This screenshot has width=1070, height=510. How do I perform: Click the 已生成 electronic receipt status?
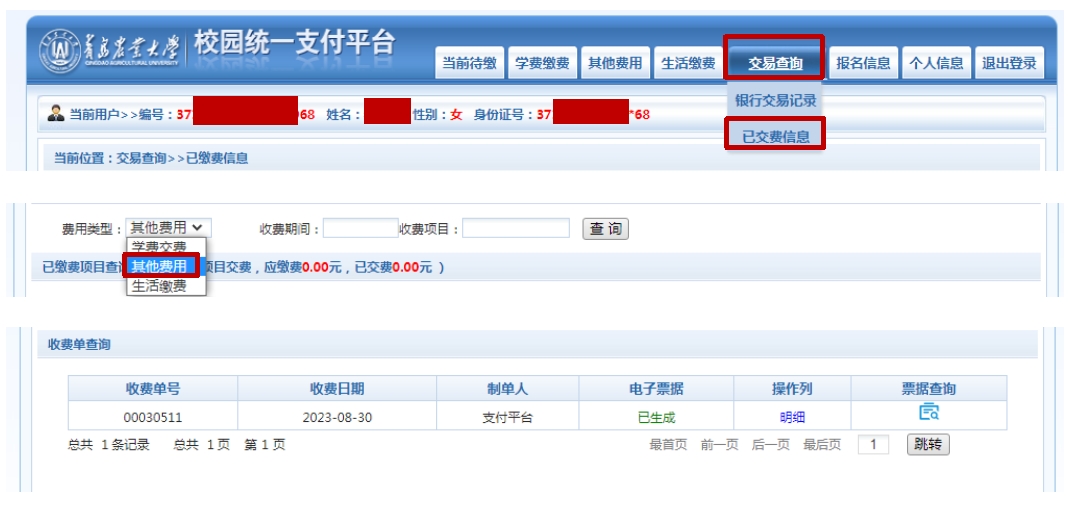tap(656, 417)
